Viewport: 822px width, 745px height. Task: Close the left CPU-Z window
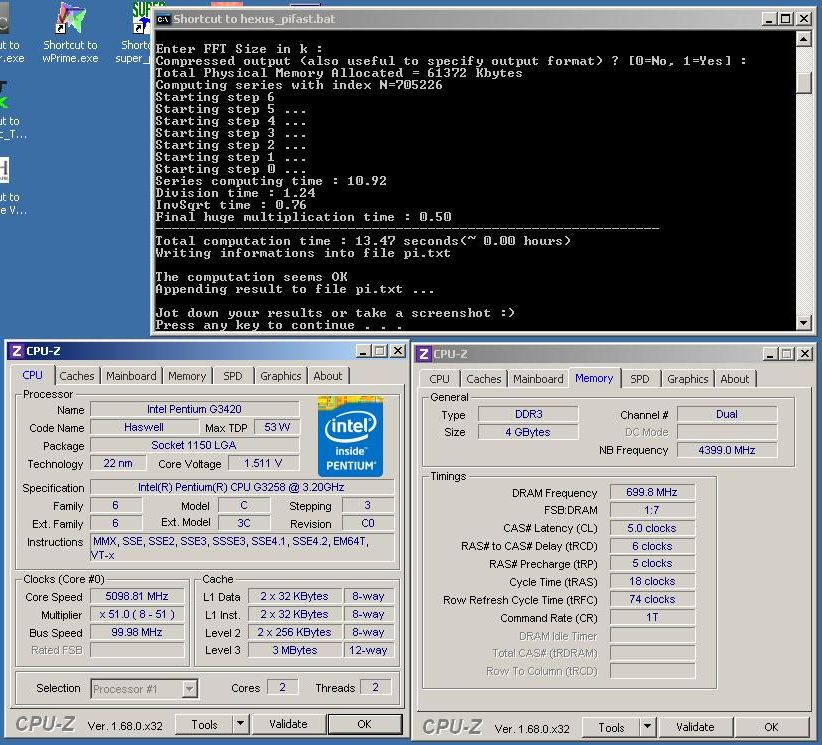[398, 351]
